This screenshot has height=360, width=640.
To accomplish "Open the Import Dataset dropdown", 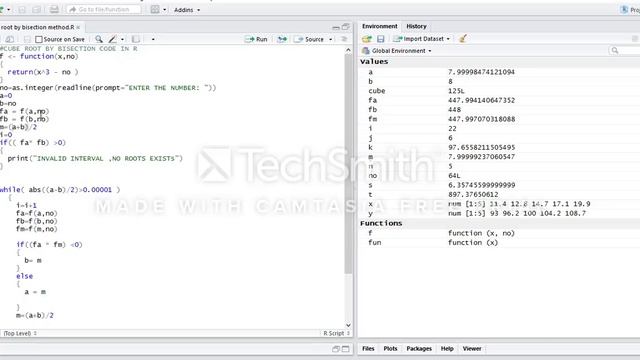I will click(x=422, y=39).
